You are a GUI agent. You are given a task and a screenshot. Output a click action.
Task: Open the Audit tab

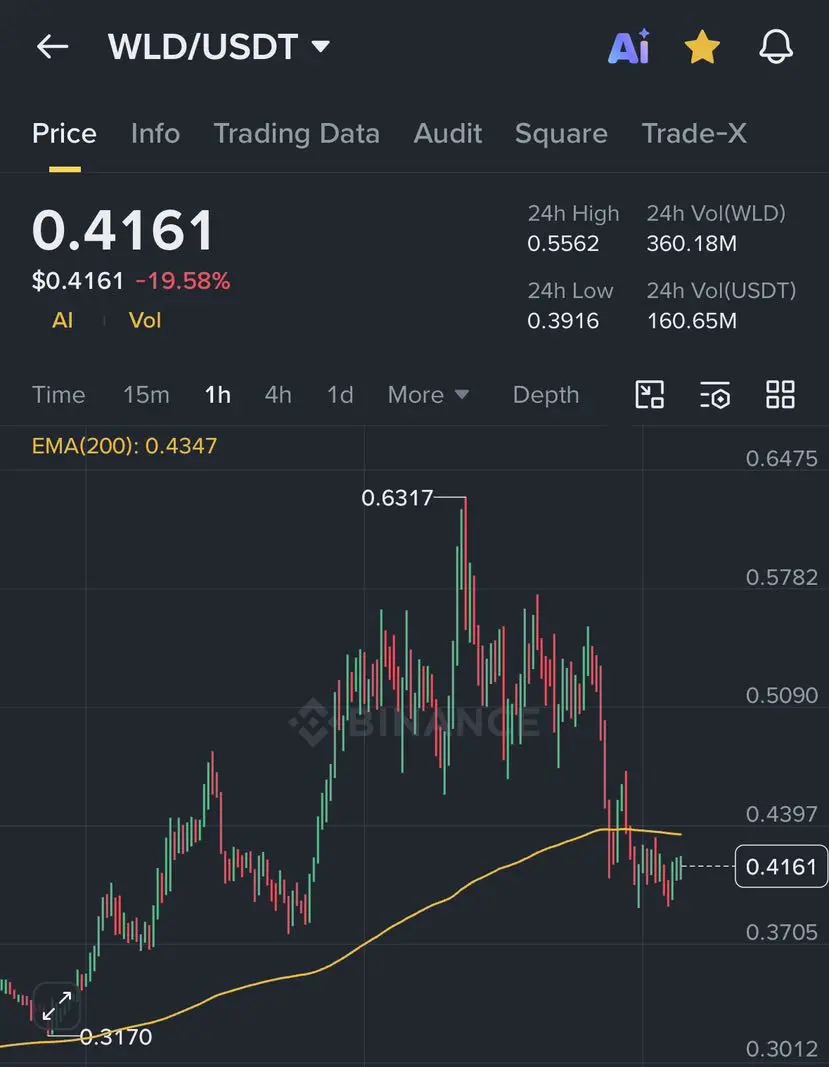point(448,133)
